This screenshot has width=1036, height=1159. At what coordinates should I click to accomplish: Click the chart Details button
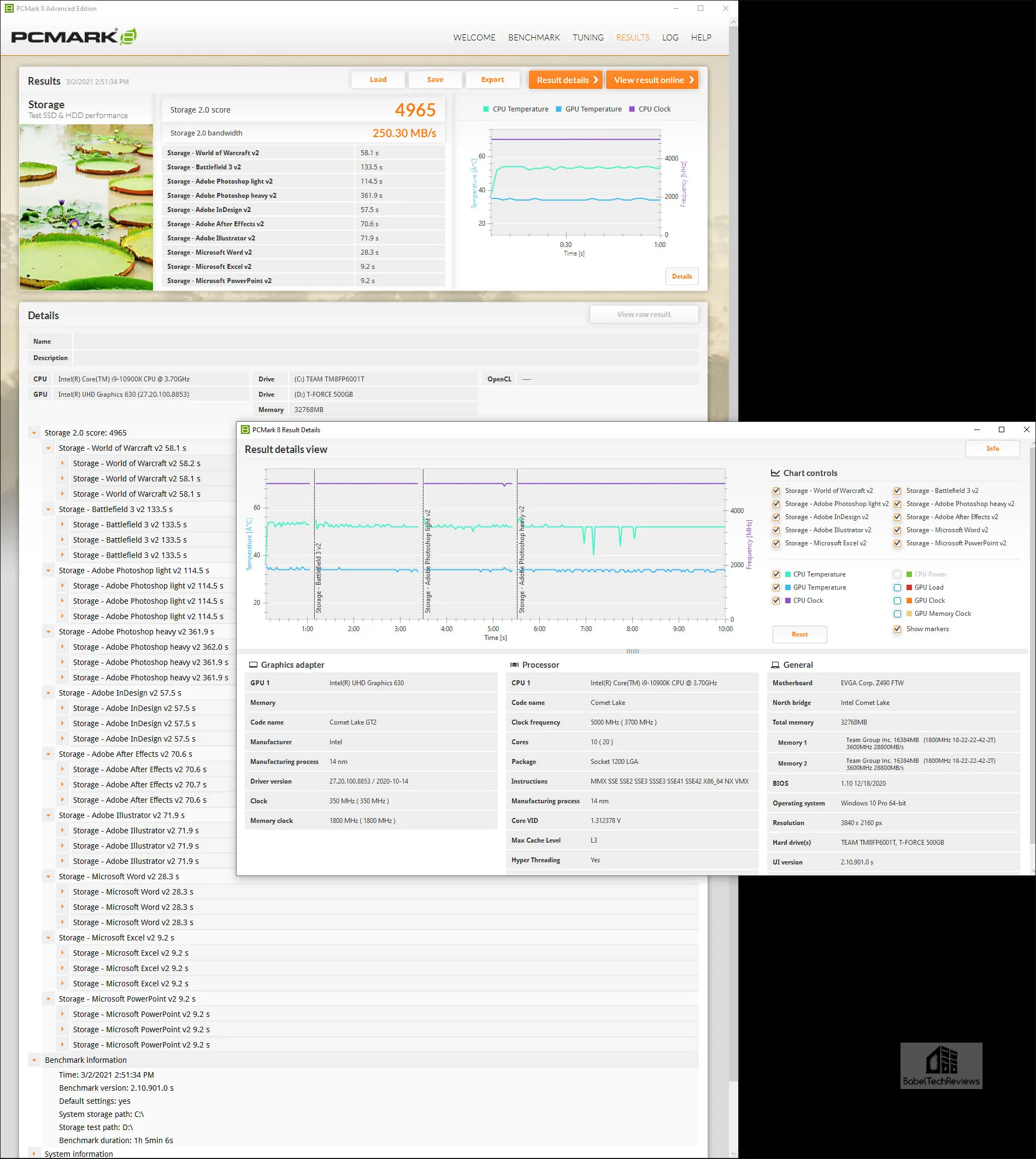(x=681, y=276)
